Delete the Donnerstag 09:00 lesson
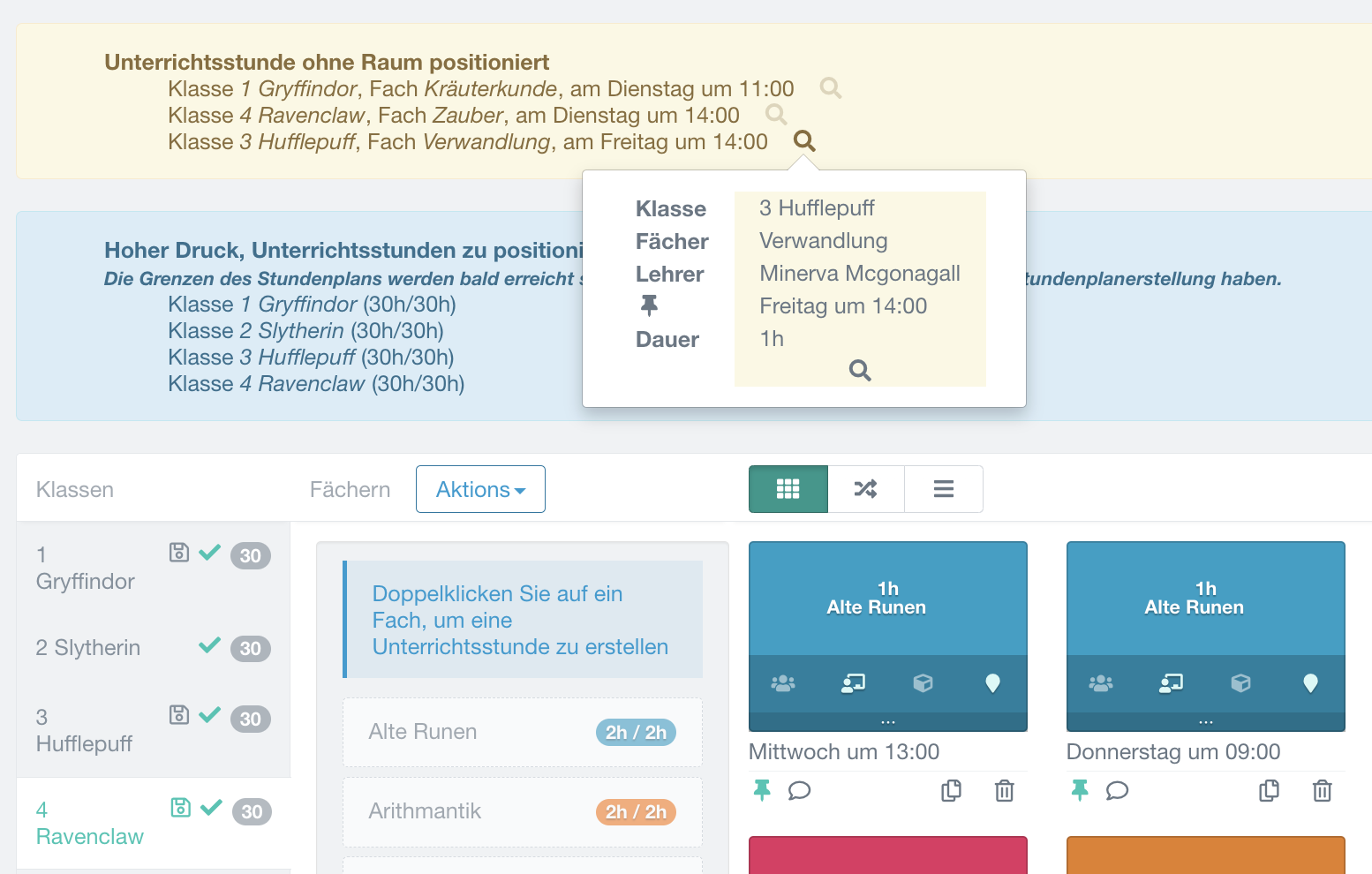The width and height of the screenshot is (1372, 874). 1322,790
